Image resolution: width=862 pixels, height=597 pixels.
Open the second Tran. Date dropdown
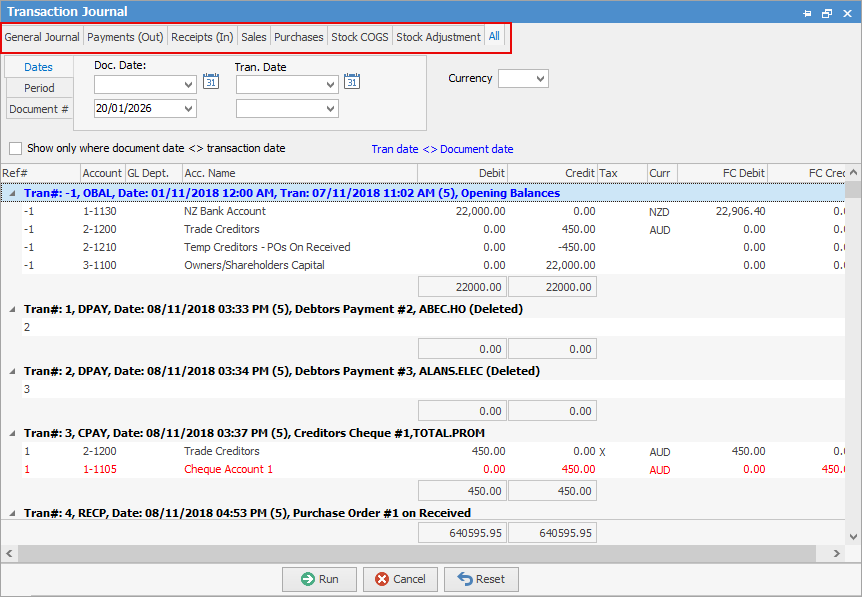330,109
